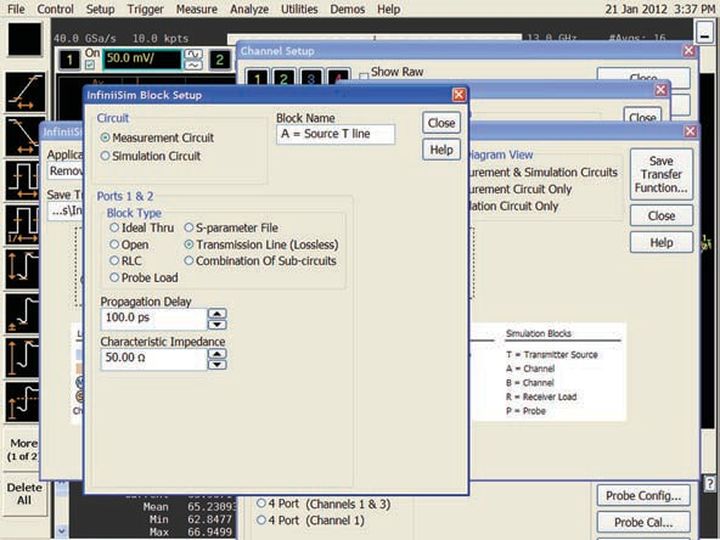Click the channel 1 button in main toolbar

(x=69, y=59)
